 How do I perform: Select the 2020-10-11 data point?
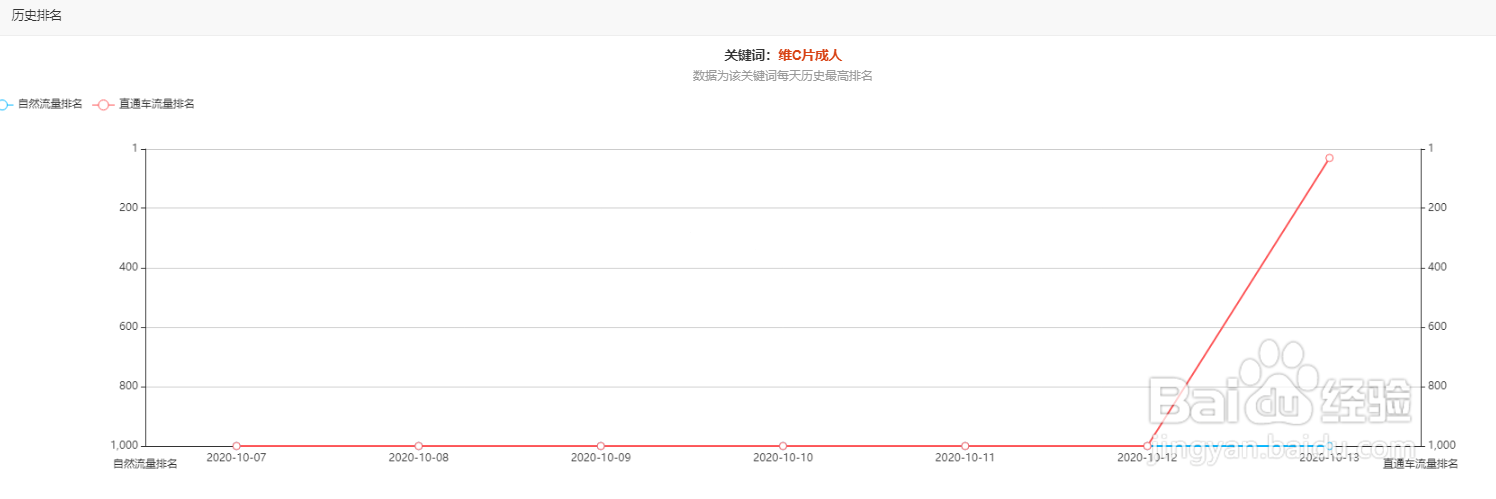point(965,446)
